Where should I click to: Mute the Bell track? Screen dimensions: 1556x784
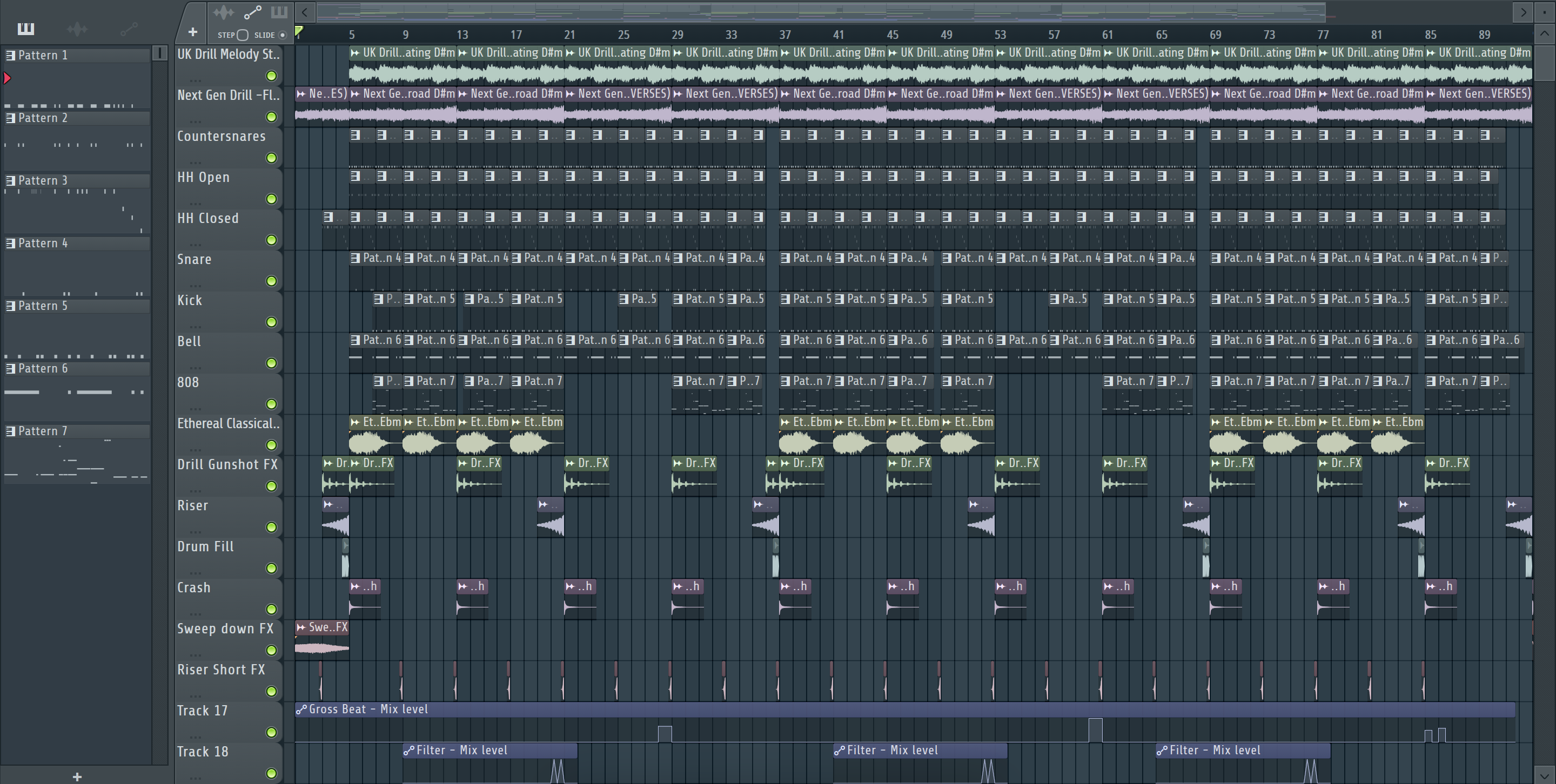(271, 363)
